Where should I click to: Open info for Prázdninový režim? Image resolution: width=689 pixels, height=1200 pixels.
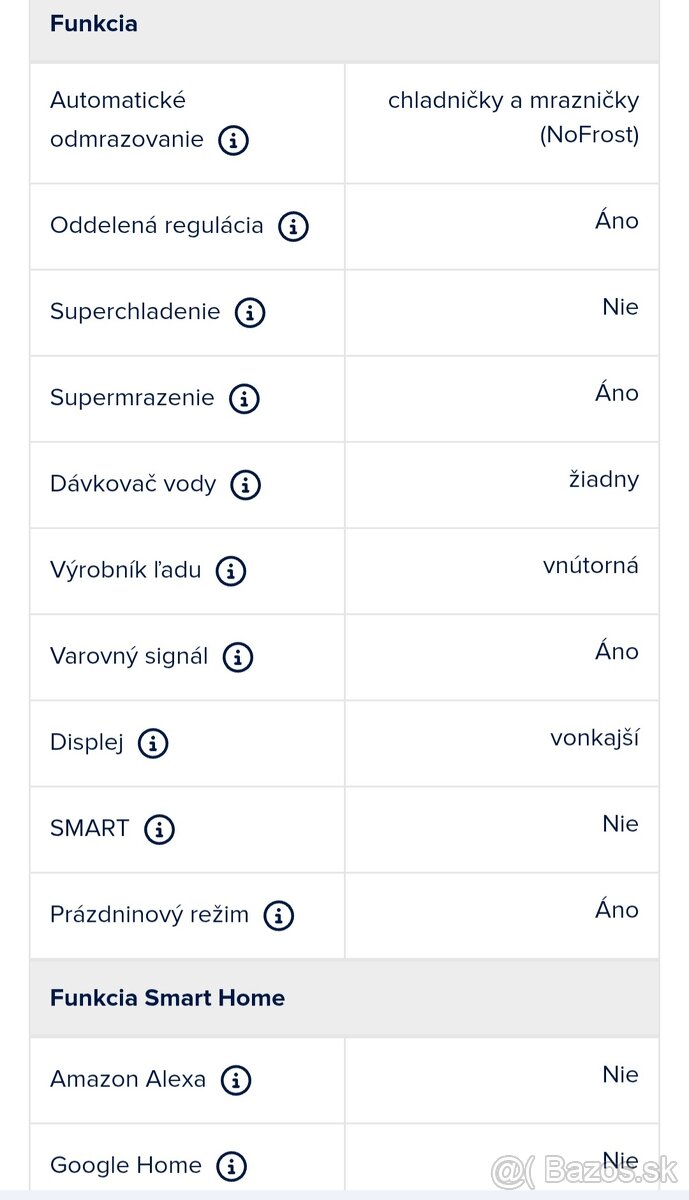tap(278, 916)
